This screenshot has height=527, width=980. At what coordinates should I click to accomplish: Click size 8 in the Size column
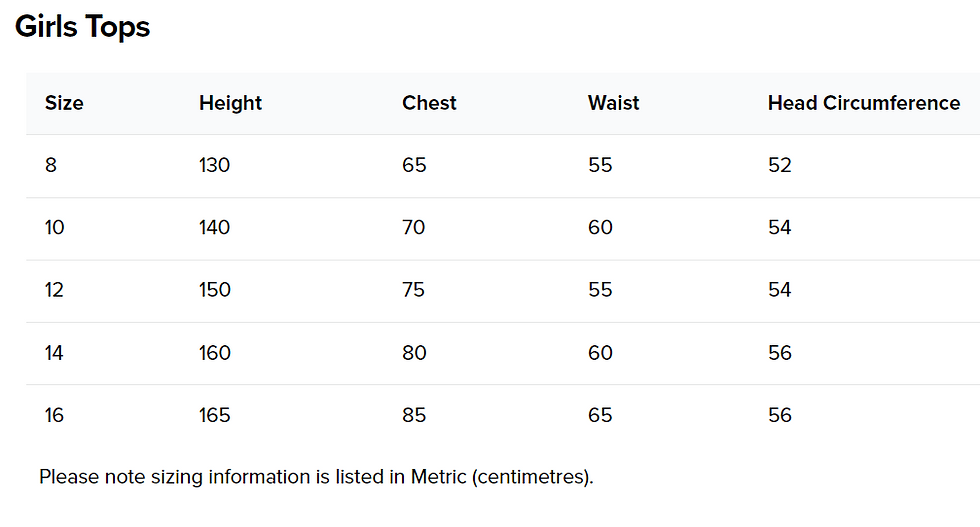click(51, 165)
